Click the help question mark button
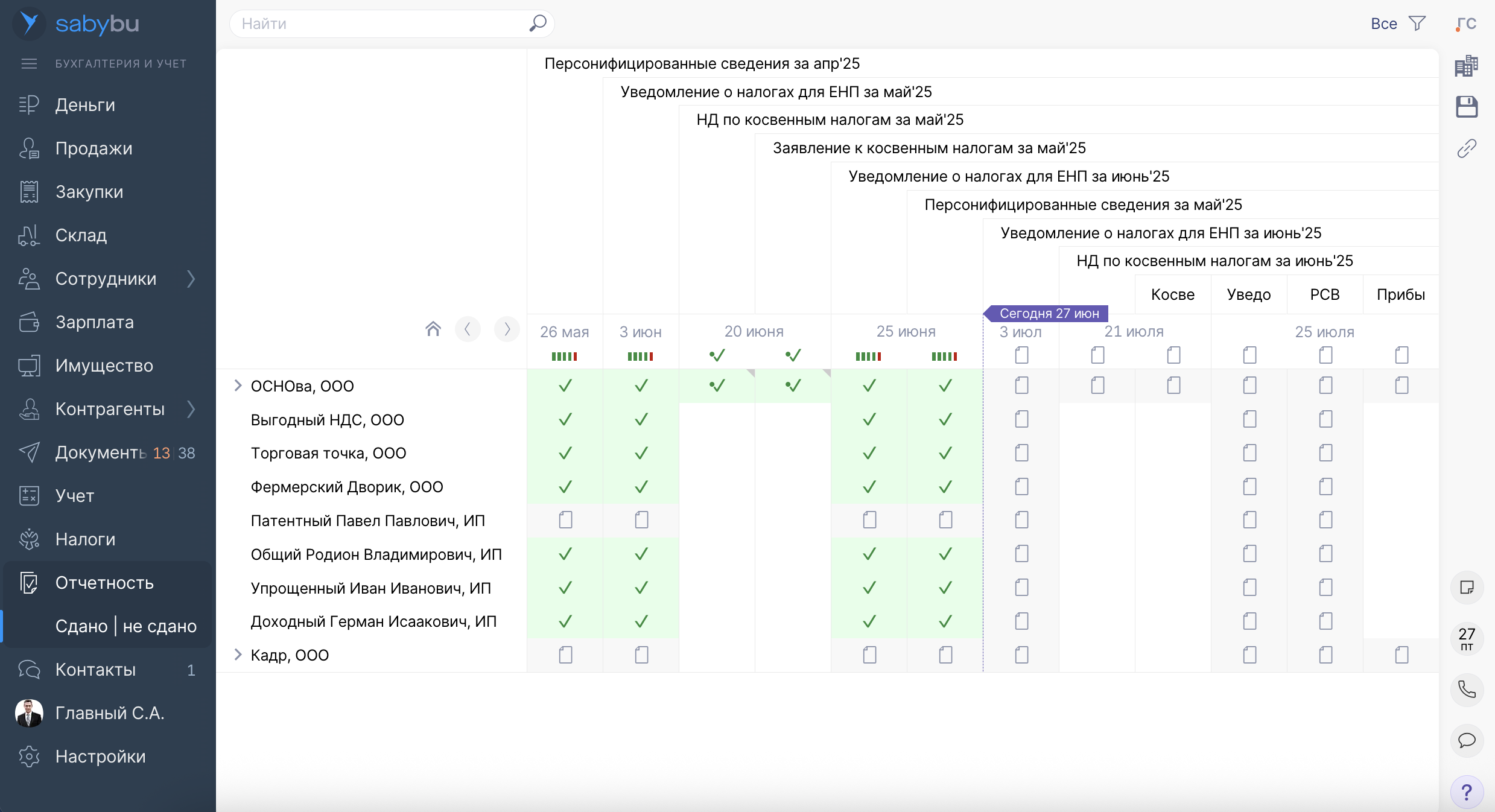The height and width of the screenshot is (812, 1495). coord(1466,791)
